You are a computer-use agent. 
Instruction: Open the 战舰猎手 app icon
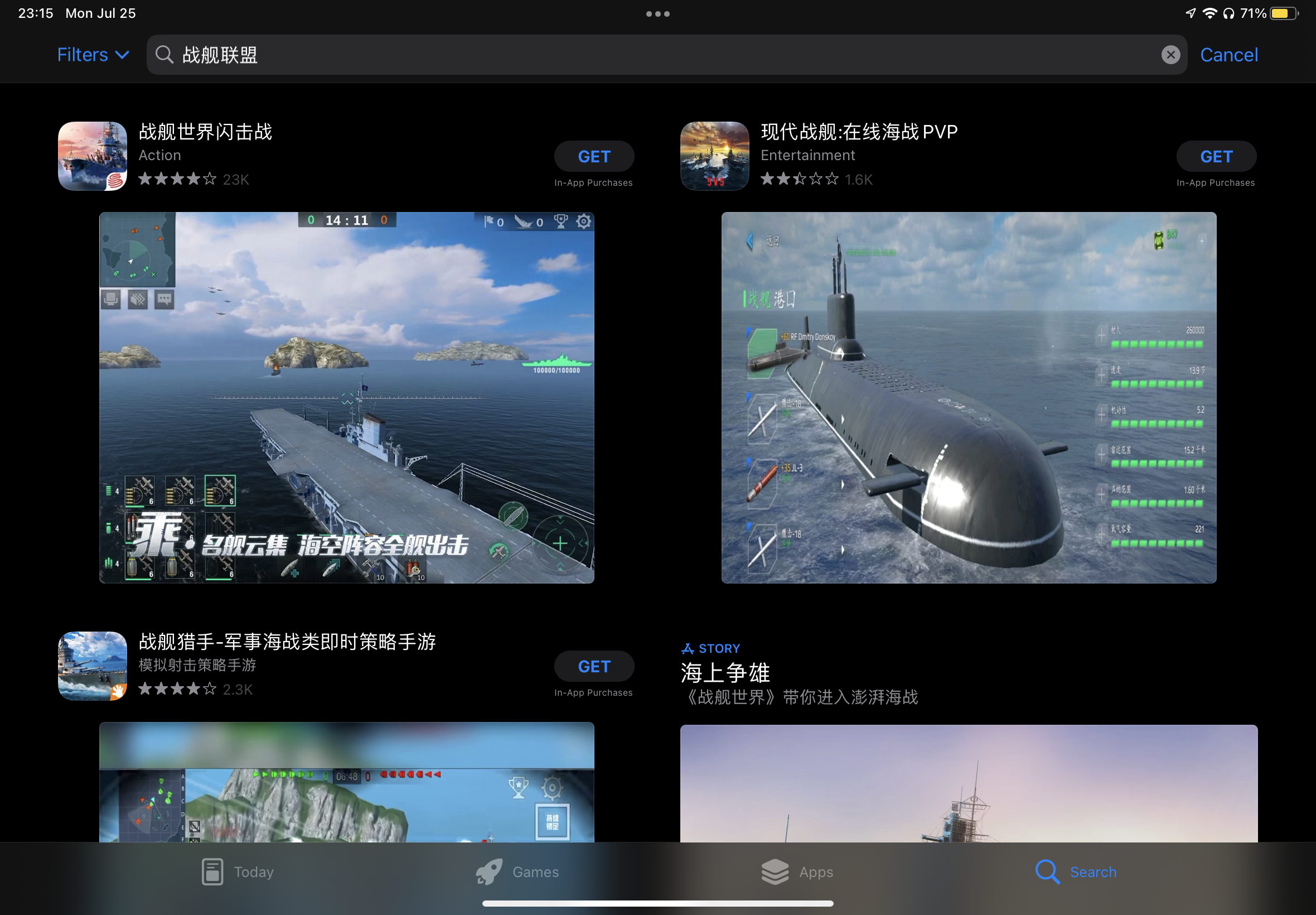pos(92,666)
